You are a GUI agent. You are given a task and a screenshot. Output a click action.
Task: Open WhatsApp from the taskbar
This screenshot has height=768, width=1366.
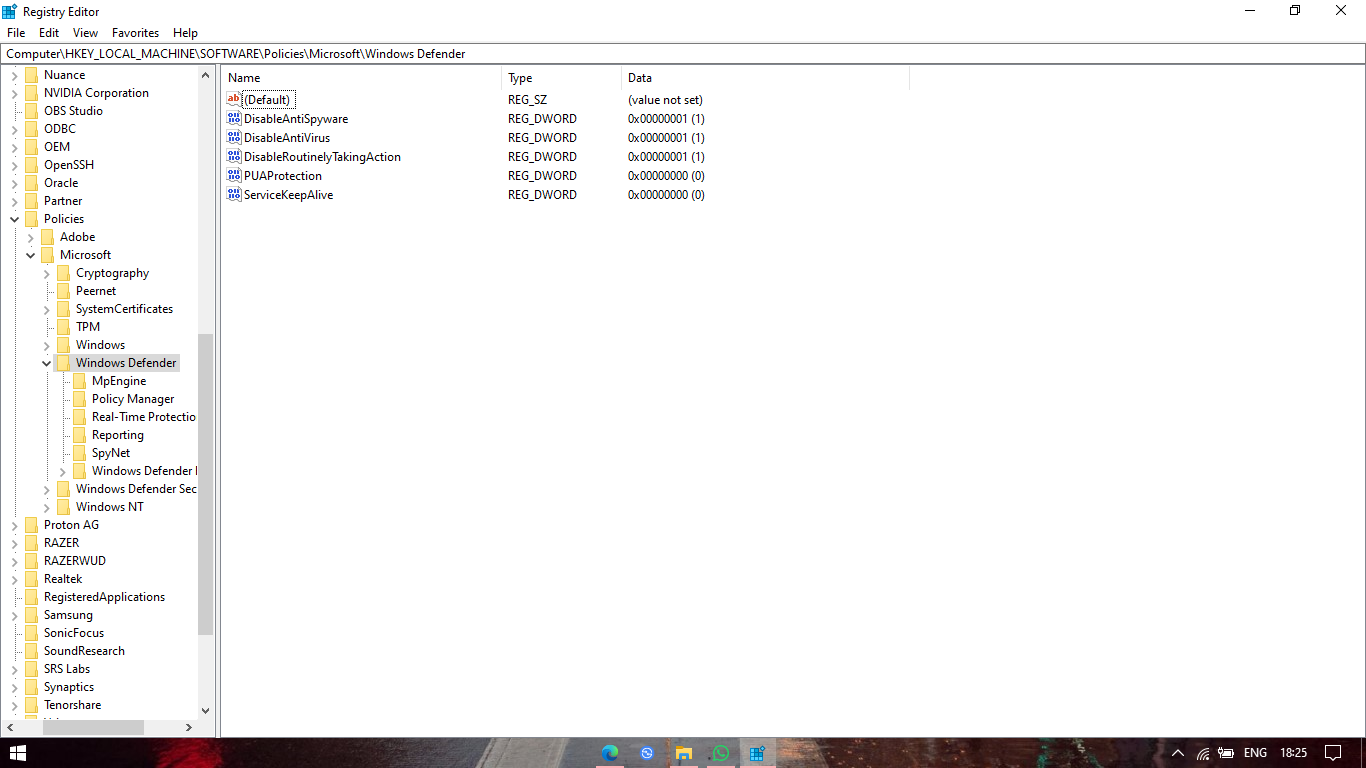click(x=721, y=753)
